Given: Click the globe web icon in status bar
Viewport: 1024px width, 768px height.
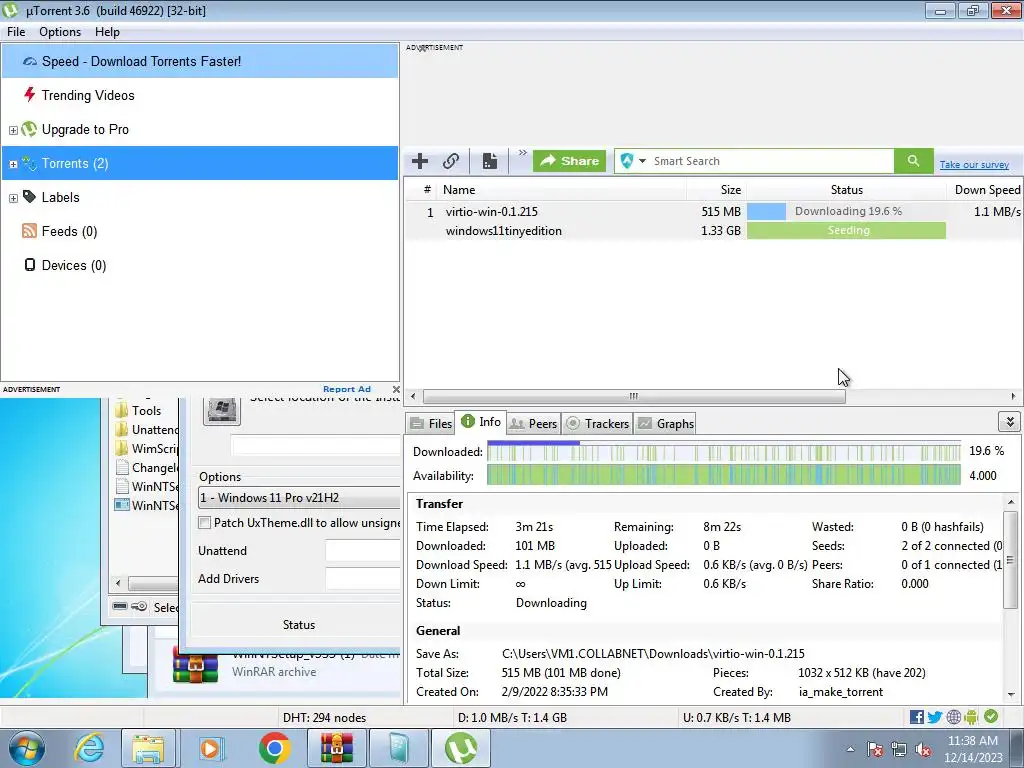Looking at the screenshot, I should point(953,718).
